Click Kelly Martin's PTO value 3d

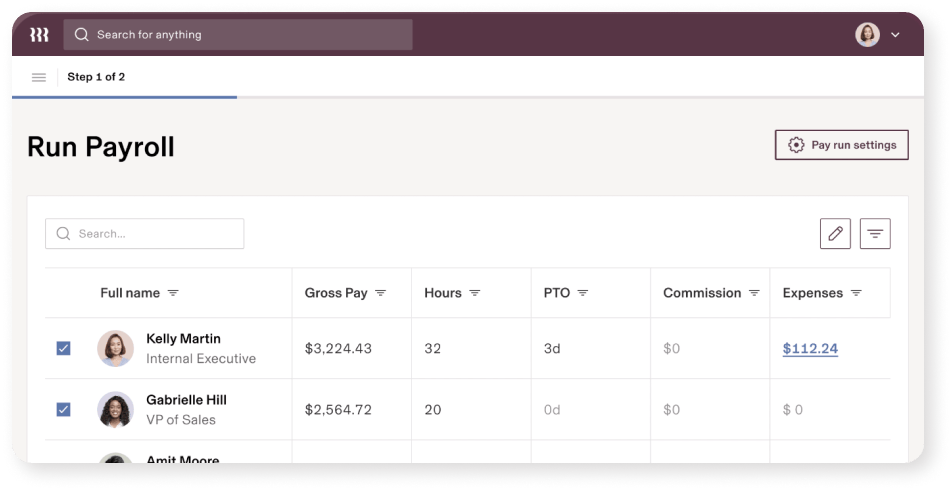[552, 348]
